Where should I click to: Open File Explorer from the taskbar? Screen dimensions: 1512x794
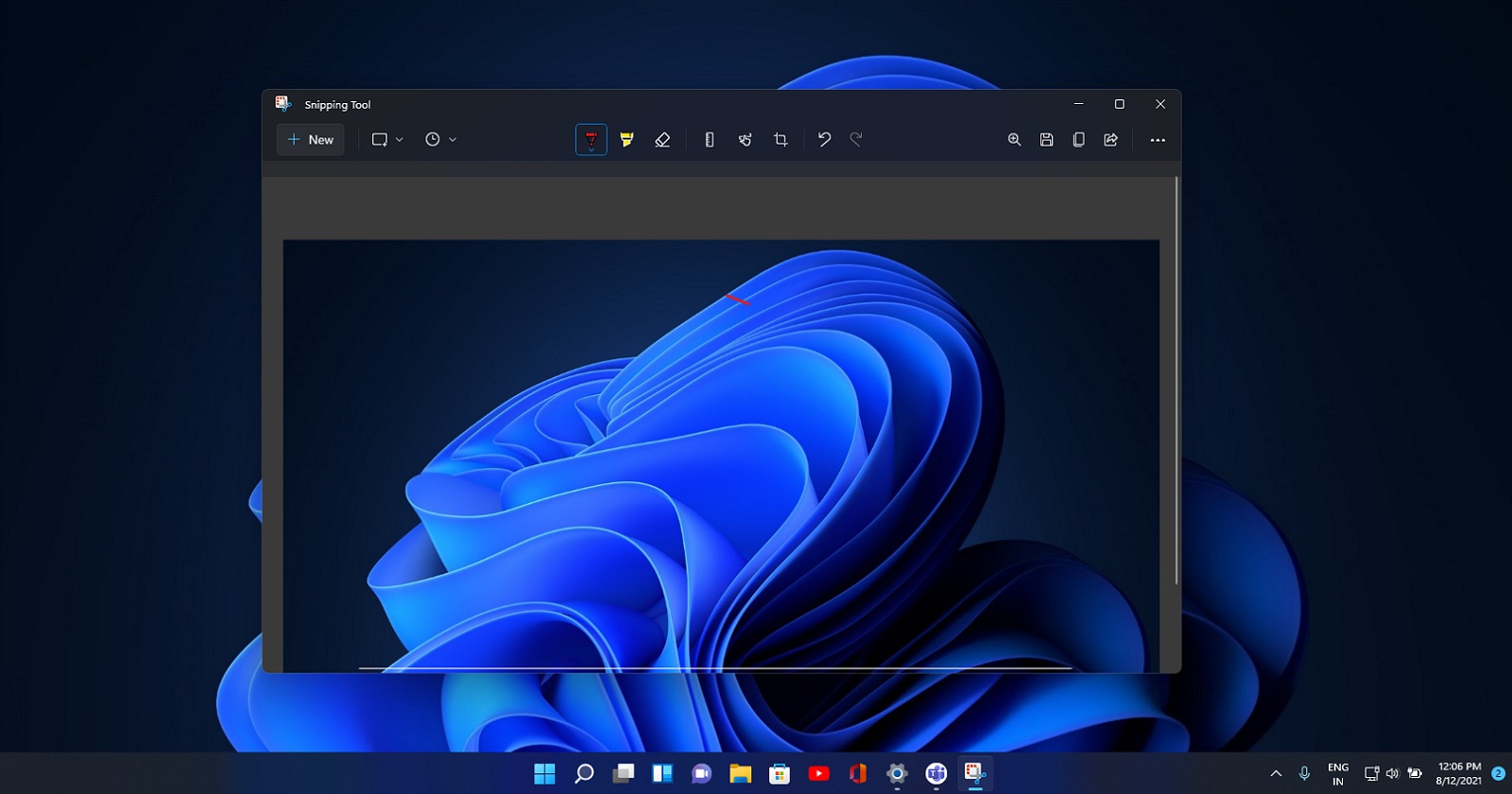coord(741,773)
